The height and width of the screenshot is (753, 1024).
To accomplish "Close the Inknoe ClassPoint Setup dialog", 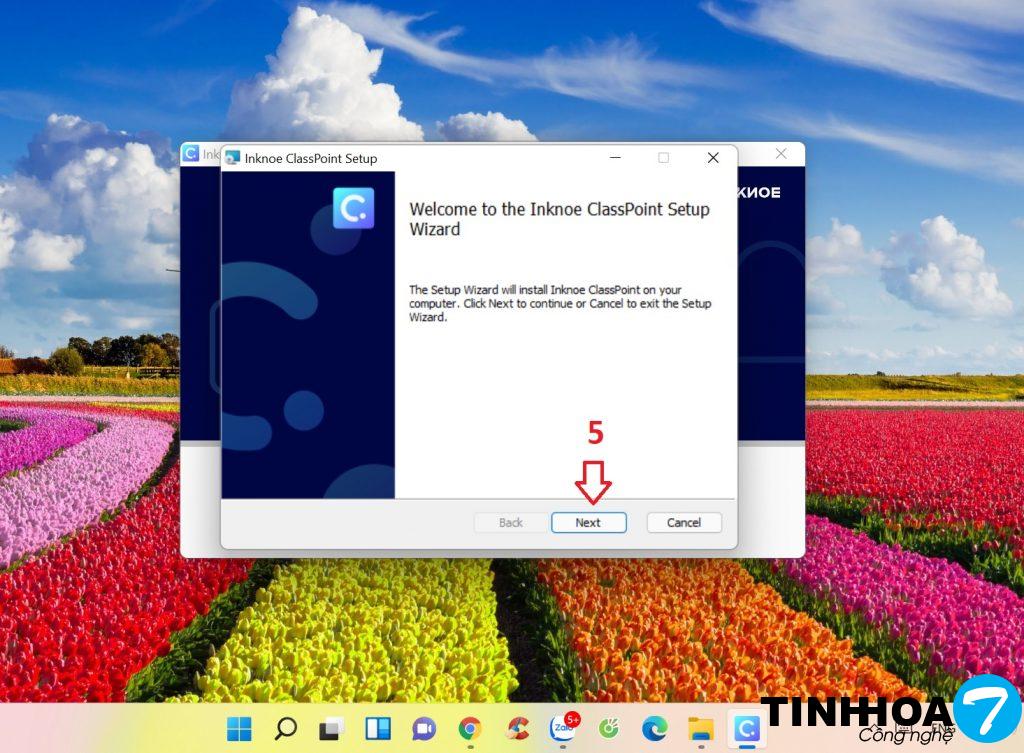I will [x=713, y=158].
